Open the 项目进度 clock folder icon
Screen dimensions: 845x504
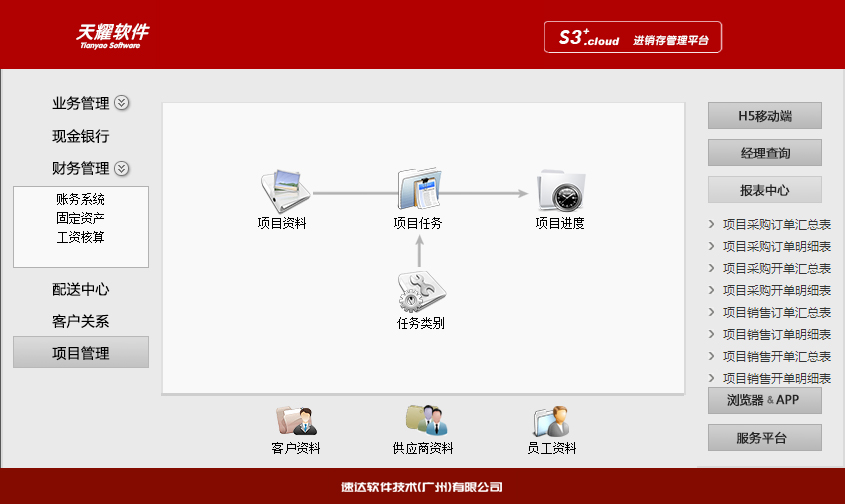[559, 190]
